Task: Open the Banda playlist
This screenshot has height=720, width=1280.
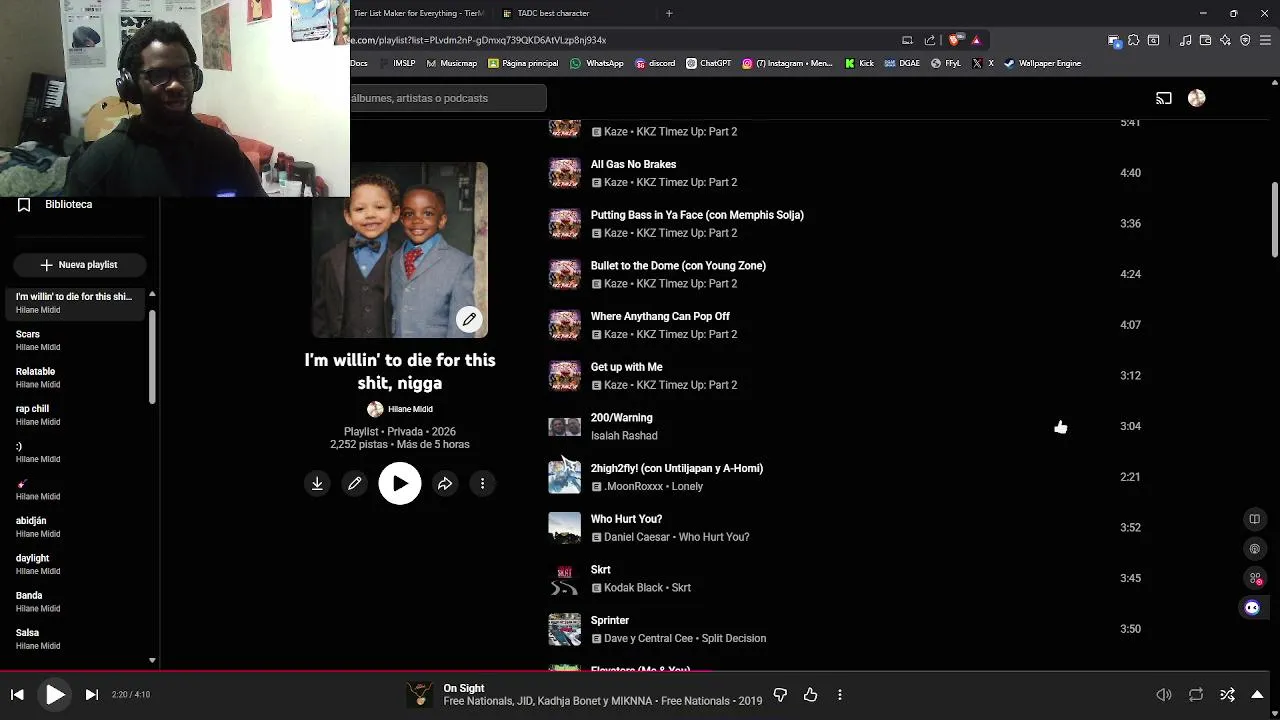Action: [x=75, y=601]
